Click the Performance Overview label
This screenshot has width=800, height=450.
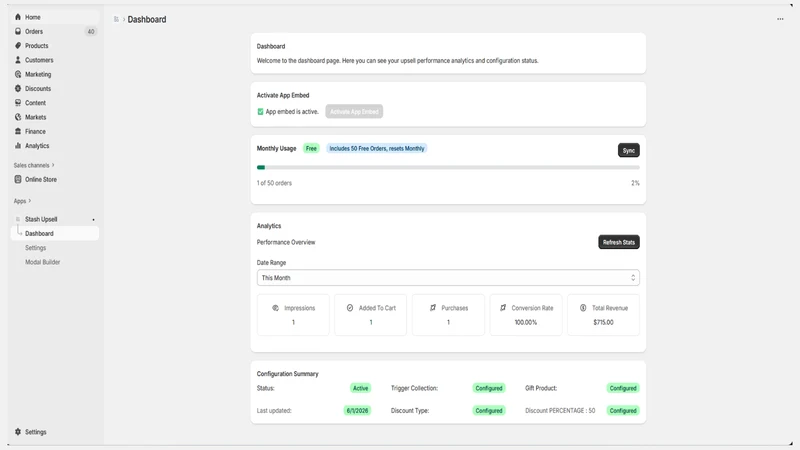286,242
